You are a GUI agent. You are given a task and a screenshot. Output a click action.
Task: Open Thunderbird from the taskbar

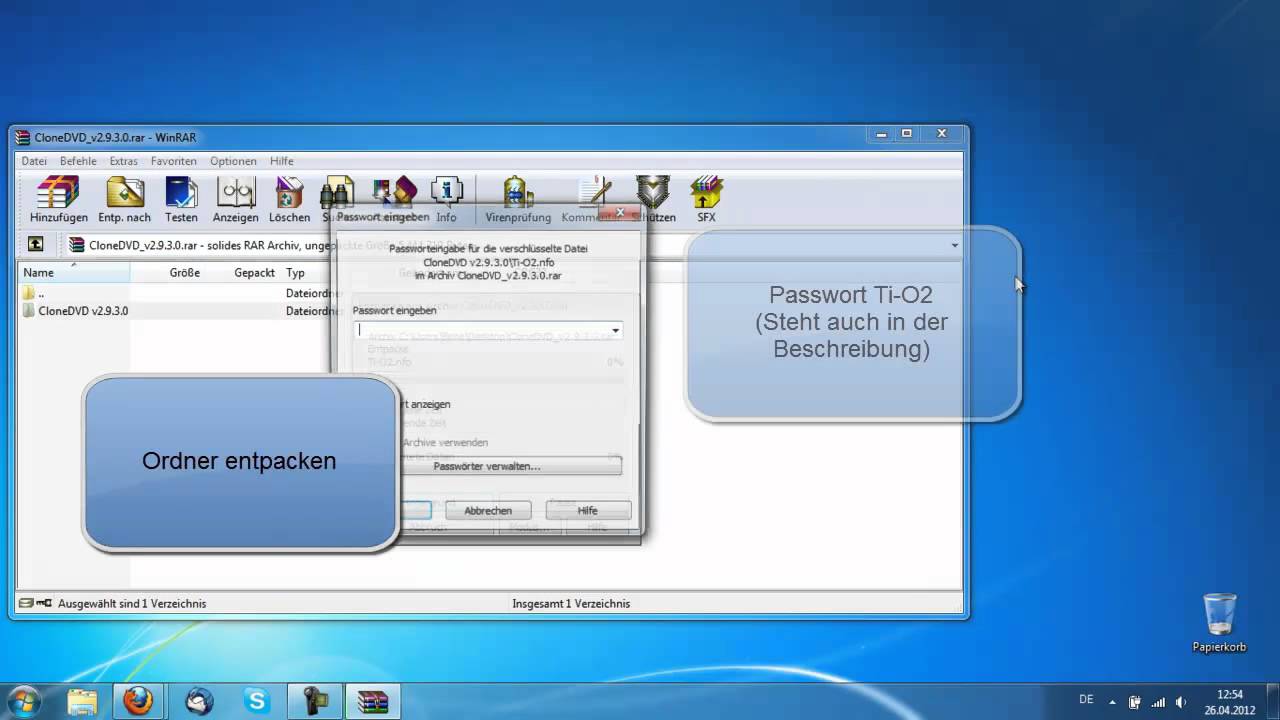coord(199,701)
